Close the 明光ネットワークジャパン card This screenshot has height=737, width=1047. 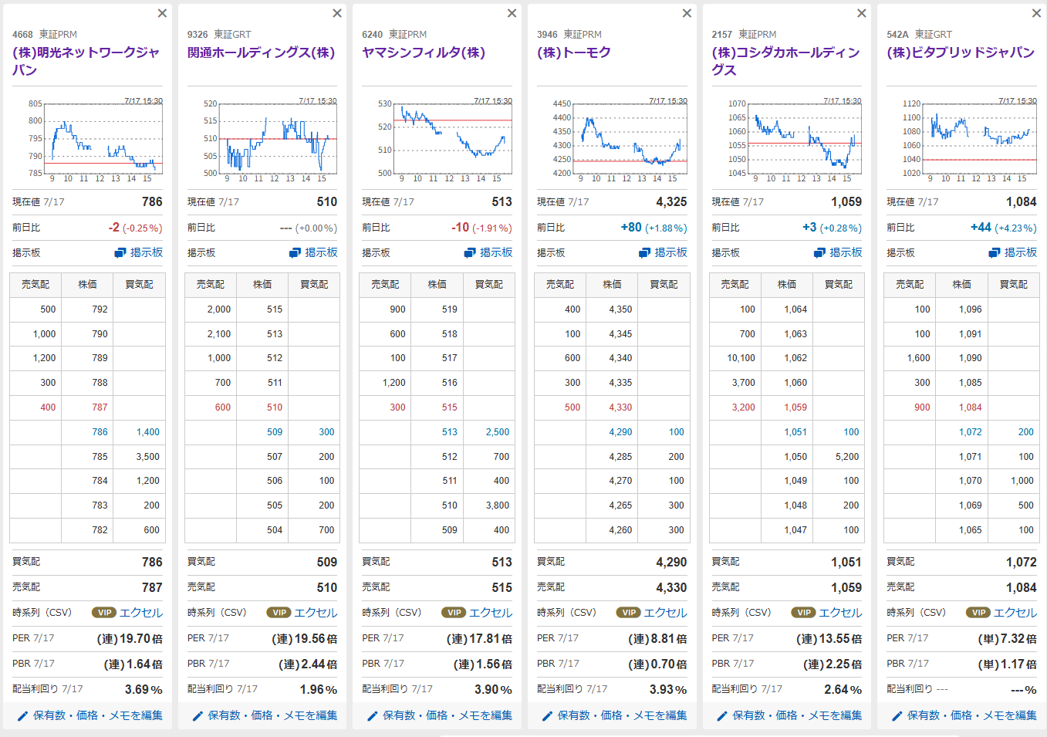pyautogui.click(x=162, y=13)
